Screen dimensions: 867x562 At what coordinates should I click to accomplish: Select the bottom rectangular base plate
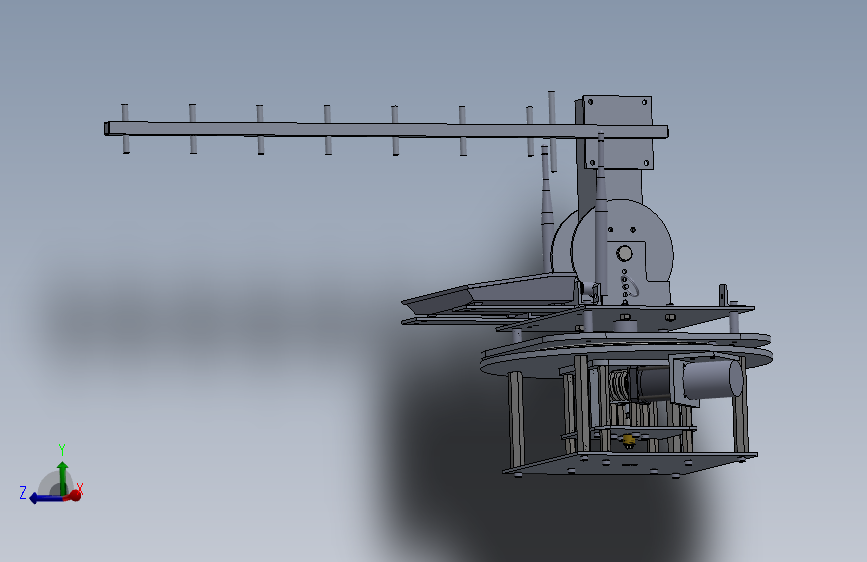pos(629,464)
